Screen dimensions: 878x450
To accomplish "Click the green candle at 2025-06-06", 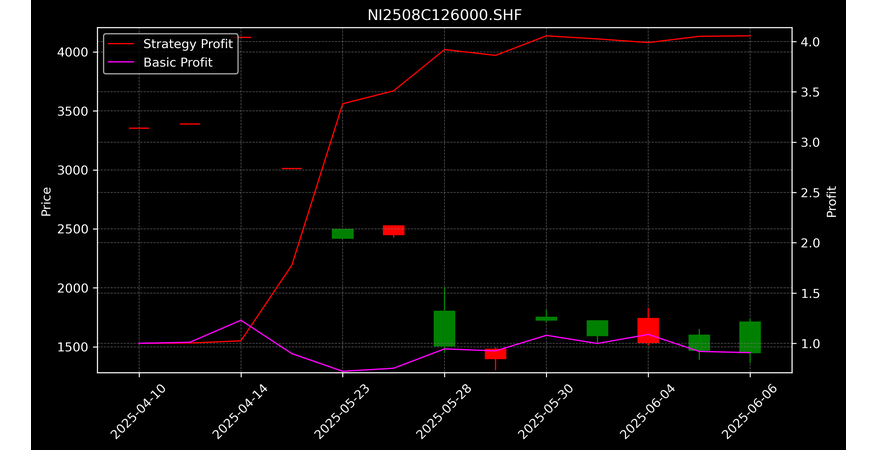I will tap(750, 337).
